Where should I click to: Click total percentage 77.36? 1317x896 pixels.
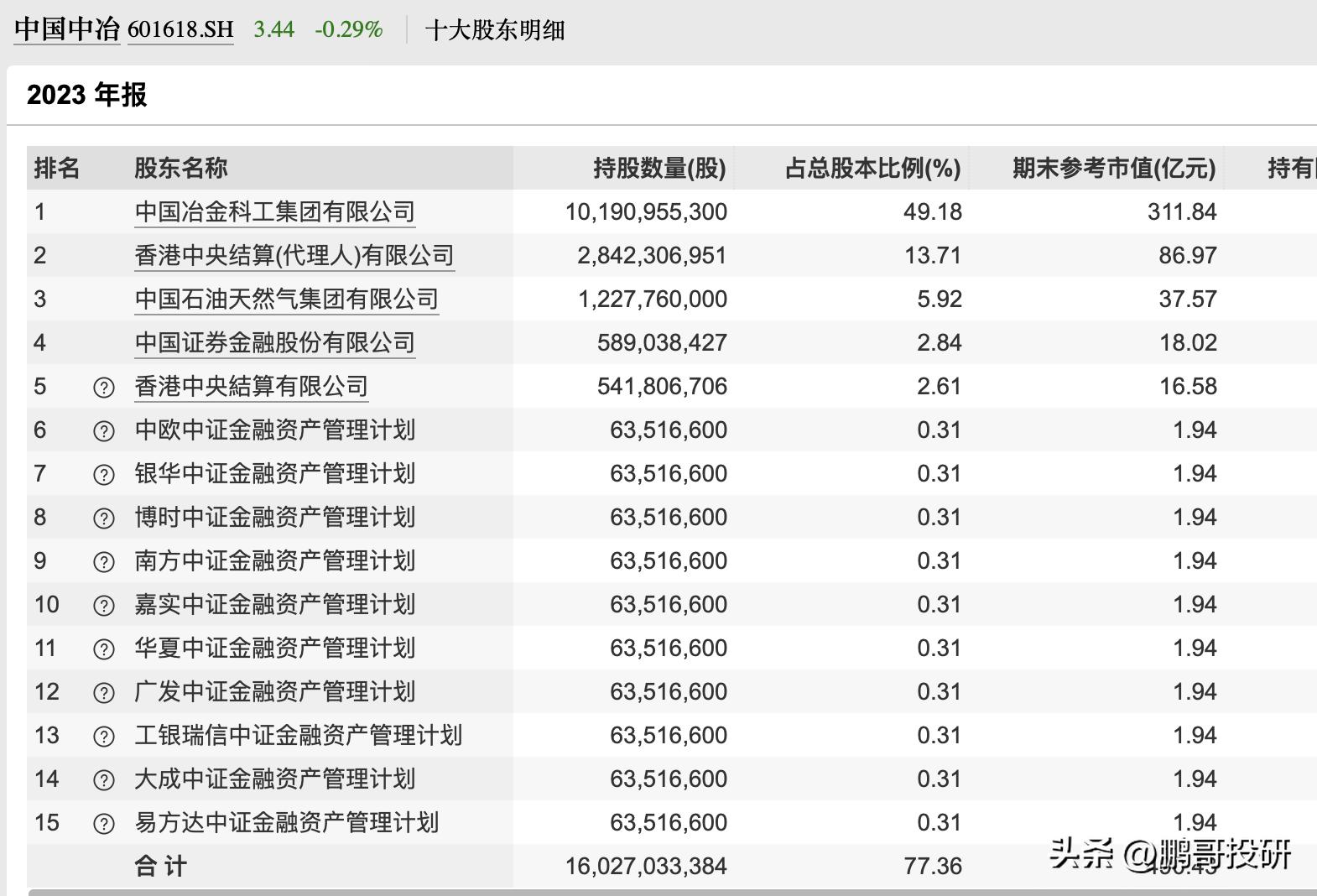(933, 867)
